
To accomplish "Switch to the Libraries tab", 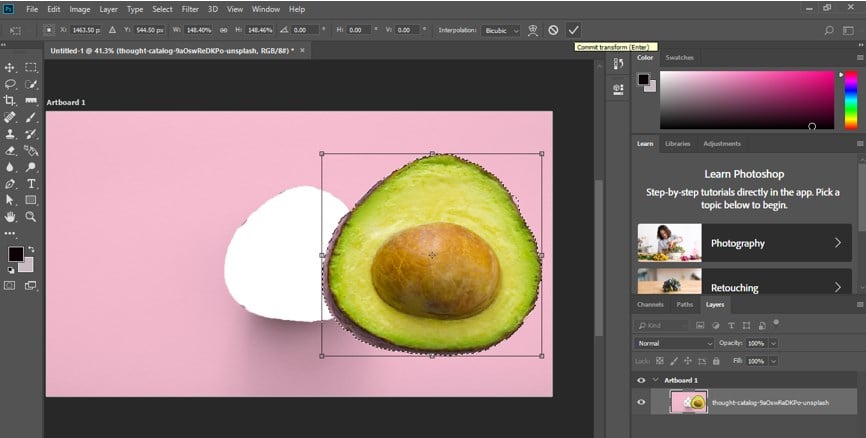I will pos(677,144).
